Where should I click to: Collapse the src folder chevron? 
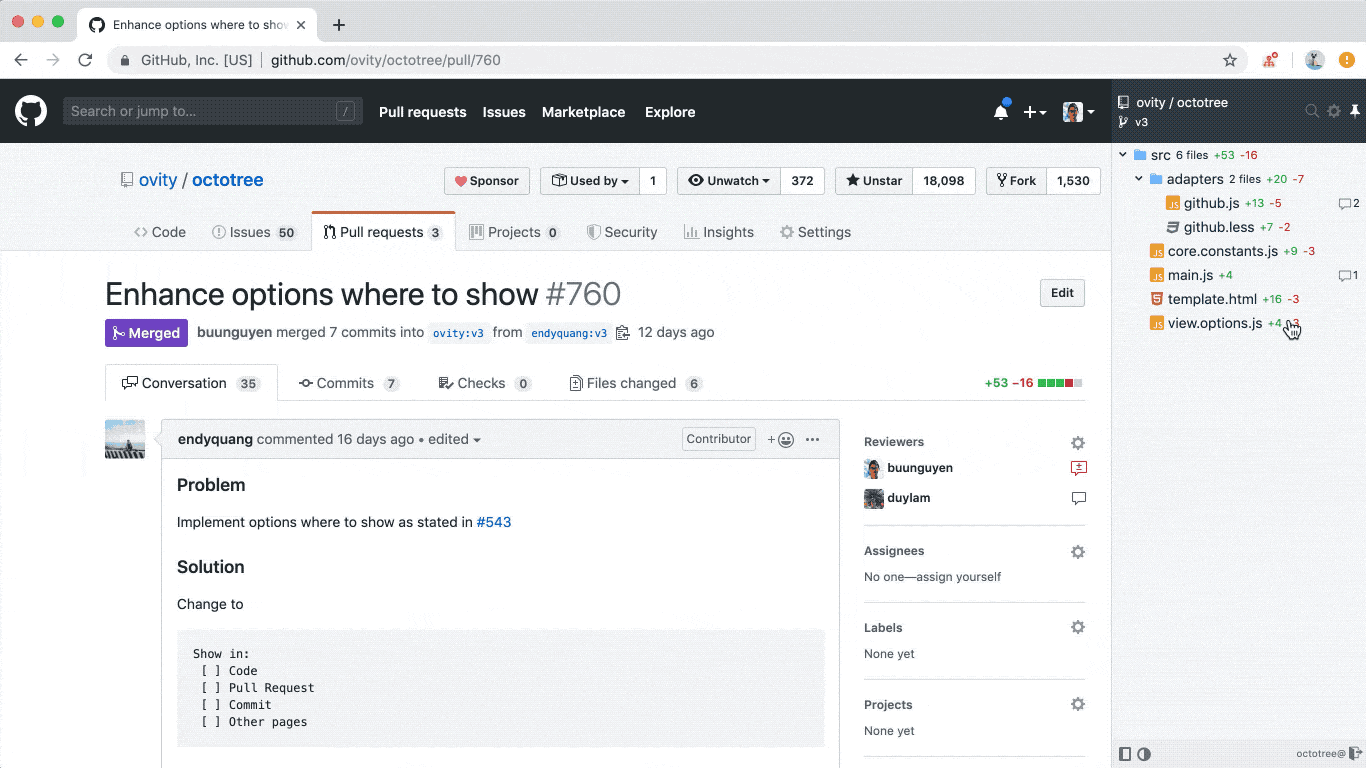pyautogui.click(x=1123, y=155)
